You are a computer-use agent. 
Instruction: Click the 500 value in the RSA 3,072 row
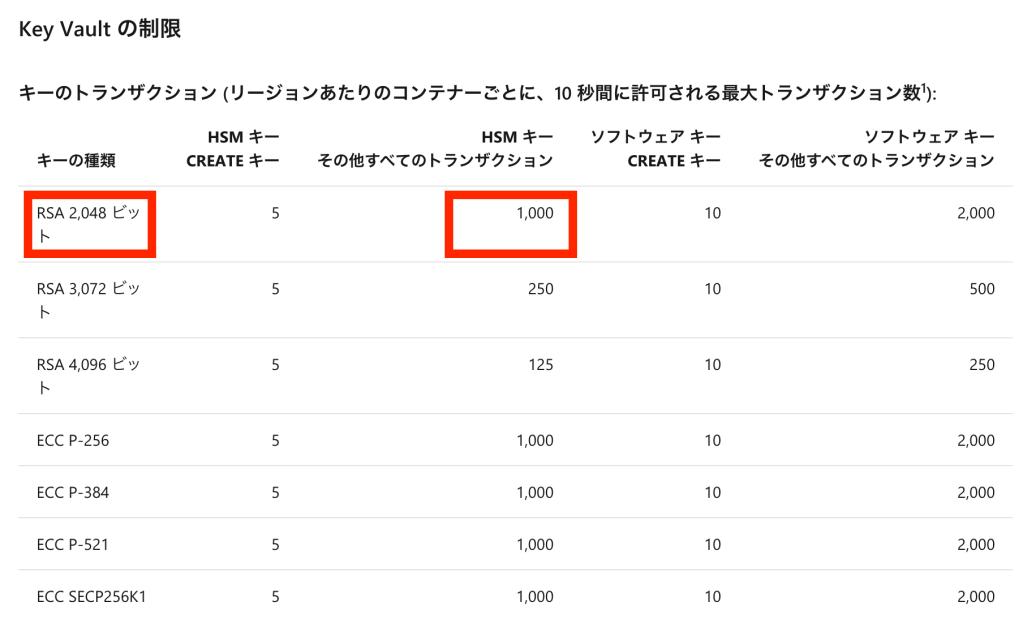(x=982, y=289)
